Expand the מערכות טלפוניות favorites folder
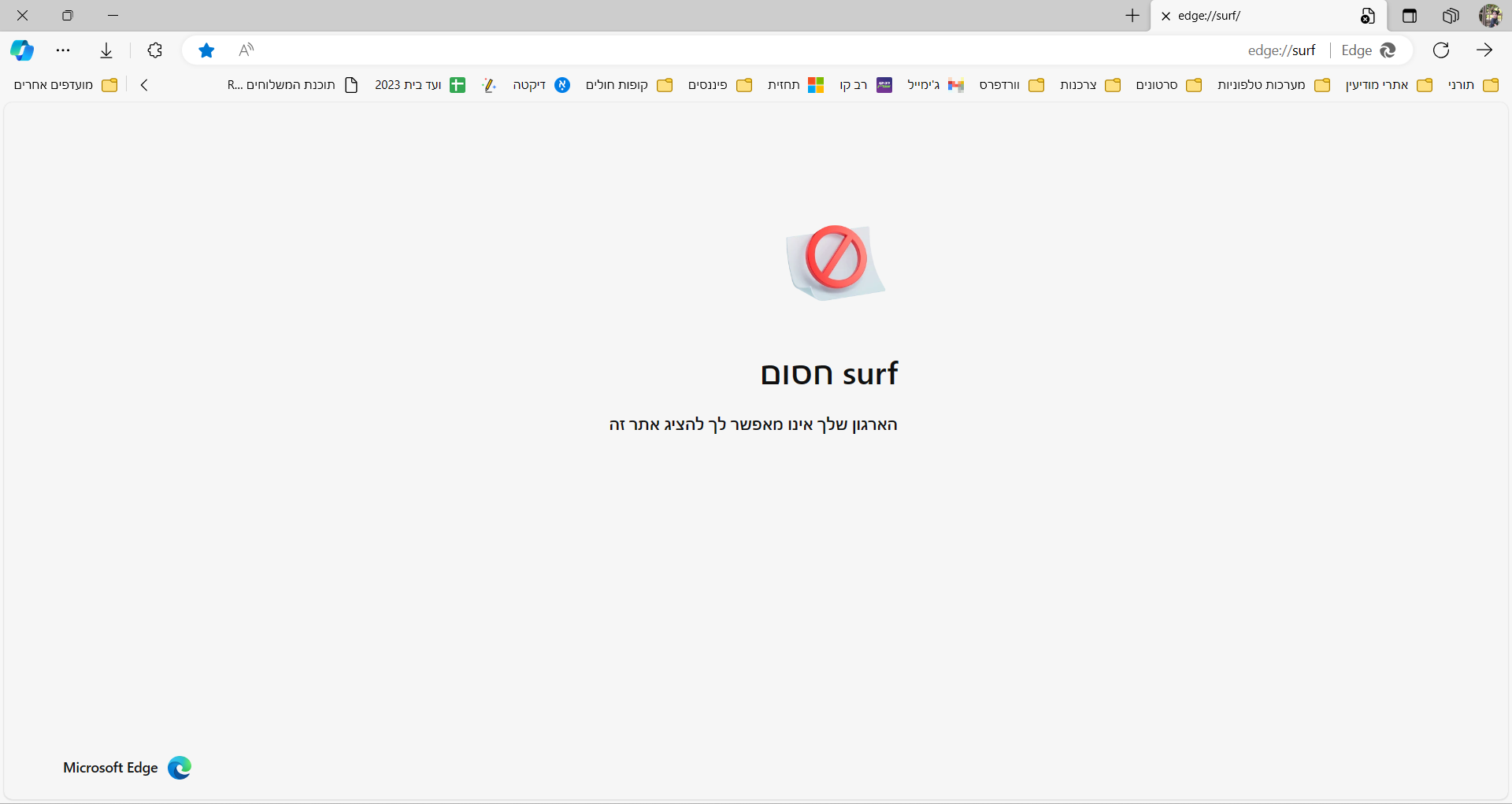The width and height of the screenshot is (1512, 804). (x=1273, y=85)
